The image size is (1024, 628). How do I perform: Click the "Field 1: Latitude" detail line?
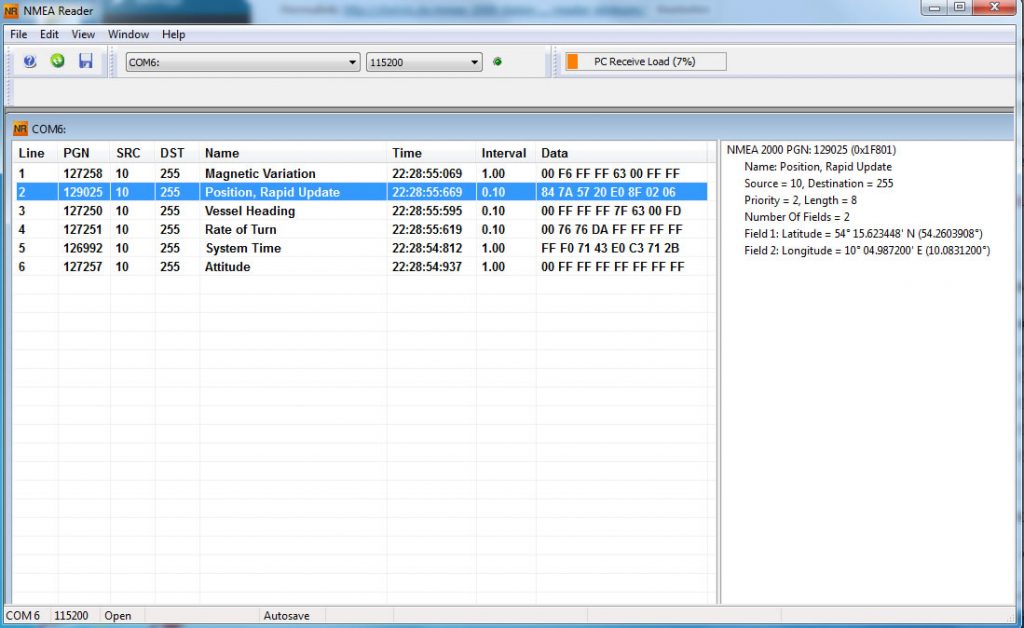tap(863, 234)
